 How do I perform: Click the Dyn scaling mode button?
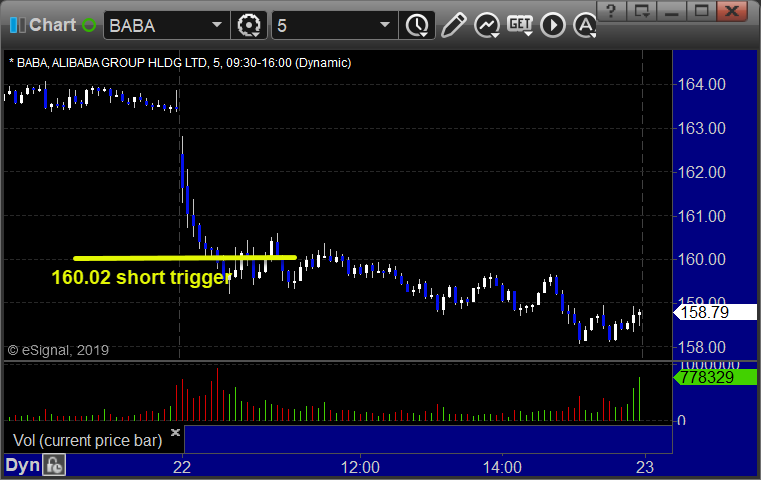coord(23,465)
